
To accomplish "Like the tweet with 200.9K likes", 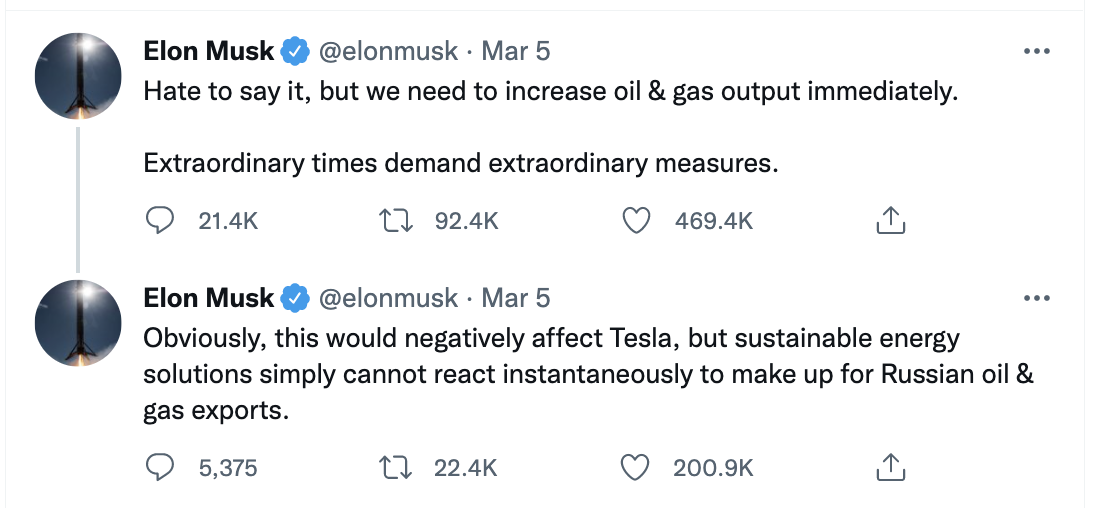I will [x=637, y=467].
